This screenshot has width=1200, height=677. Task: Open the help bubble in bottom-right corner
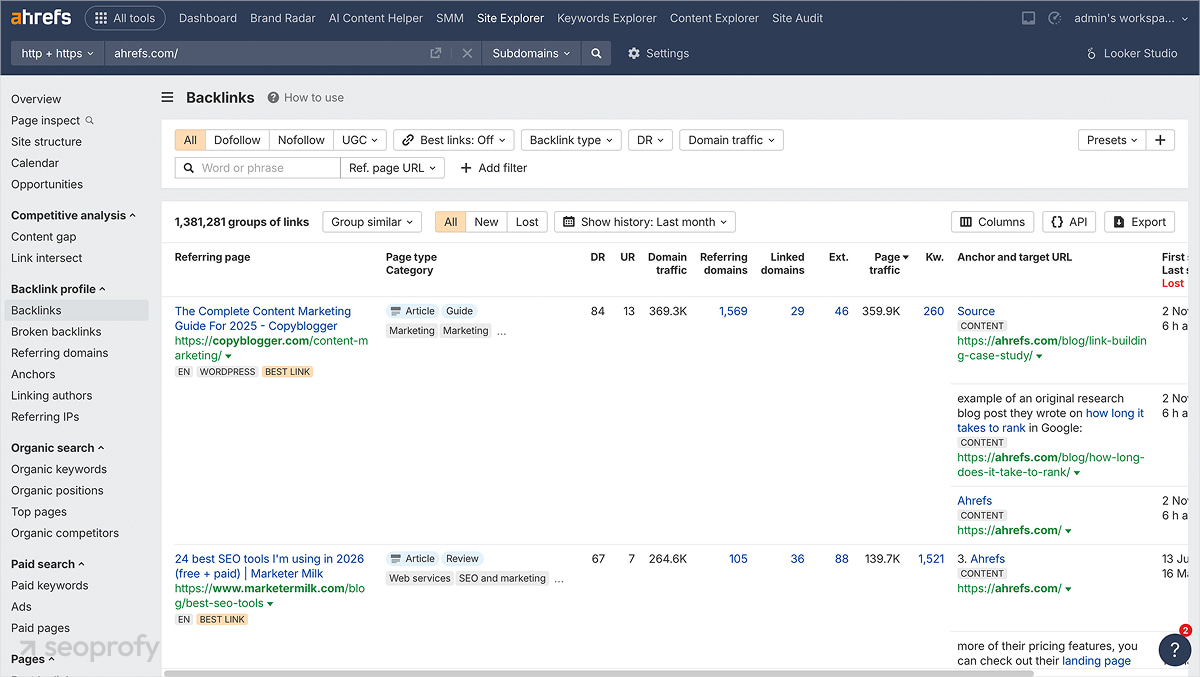pyautogui.click(x=1174, y=650)
